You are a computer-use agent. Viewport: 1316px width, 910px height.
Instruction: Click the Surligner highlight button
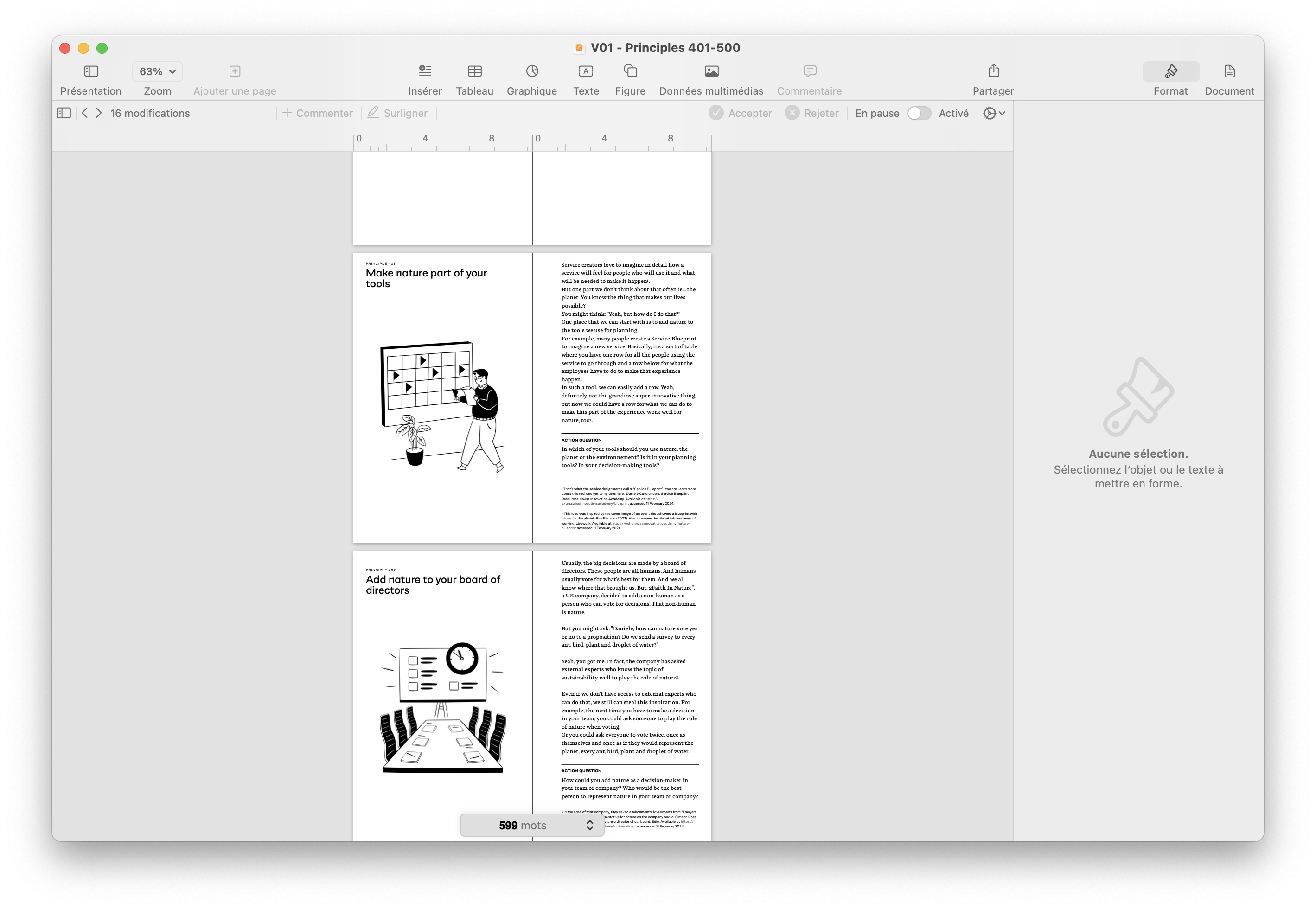click(x=398, y=114)
